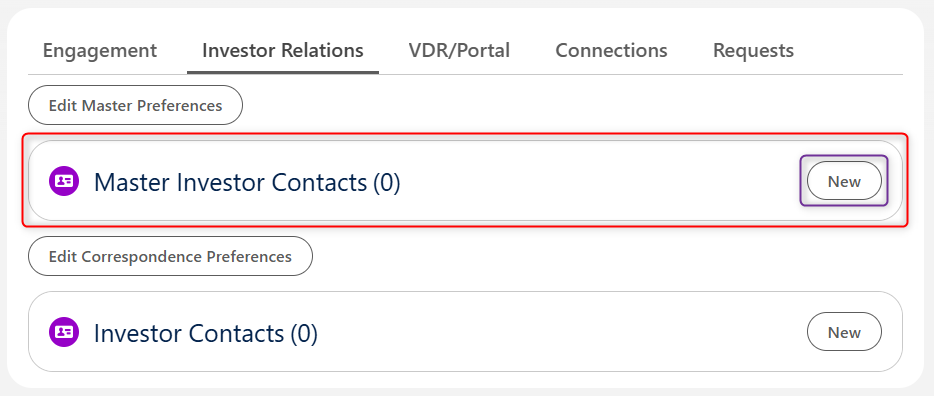Click the zero count next to Investor Contacts
934x396 pixels.
click(304, 333)
